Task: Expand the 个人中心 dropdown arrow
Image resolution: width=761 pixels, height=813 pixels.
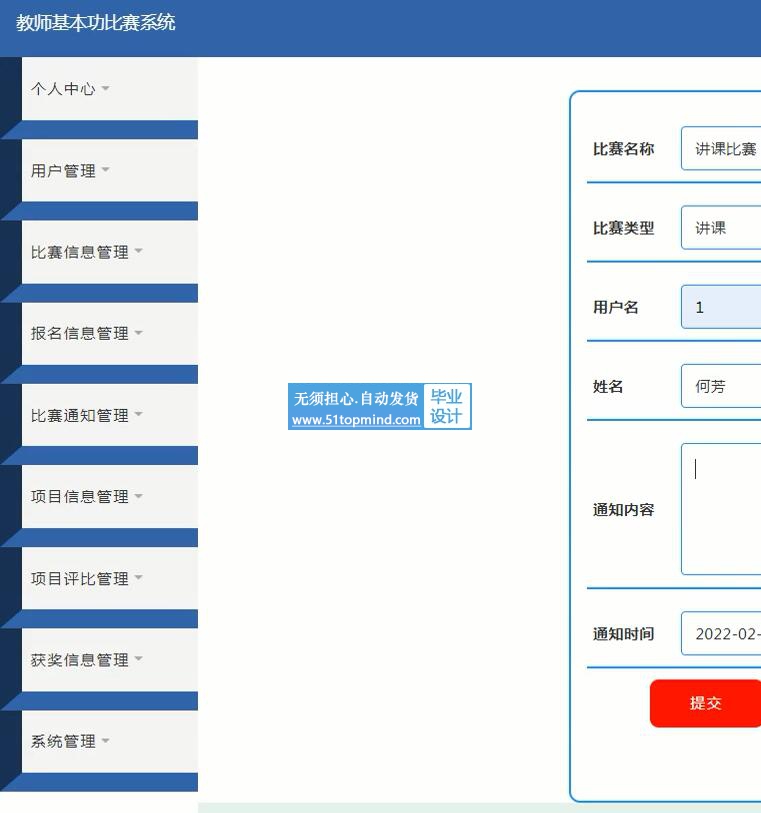Action: coord(105,88)
